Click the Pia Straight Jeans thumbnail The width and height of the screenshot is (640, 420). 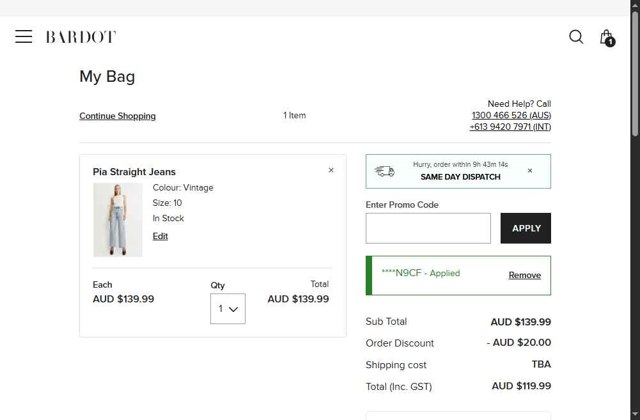point(118,220)
